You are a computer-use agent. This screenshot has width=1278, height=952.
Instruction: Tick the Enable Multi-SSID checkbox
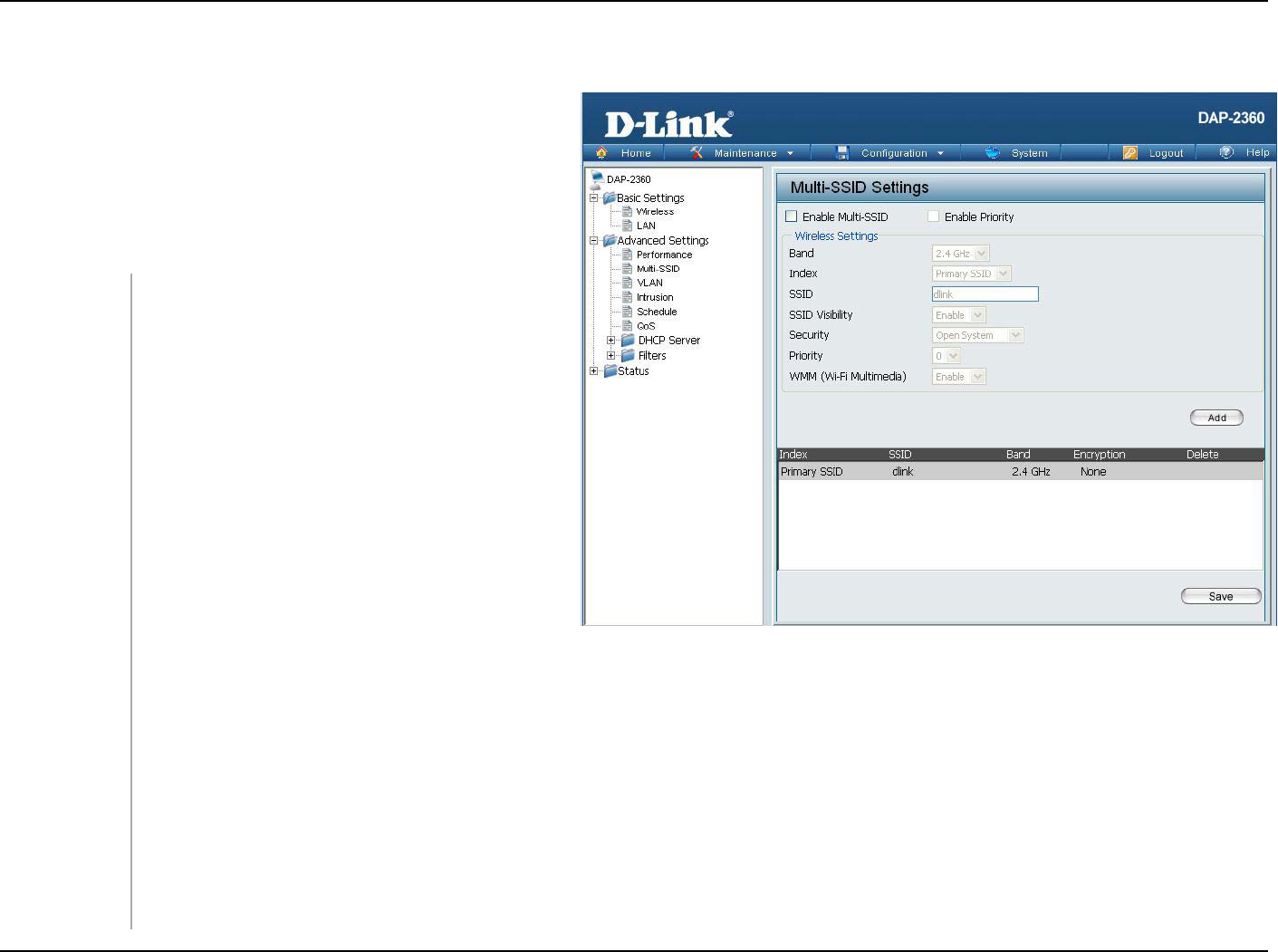792,216
